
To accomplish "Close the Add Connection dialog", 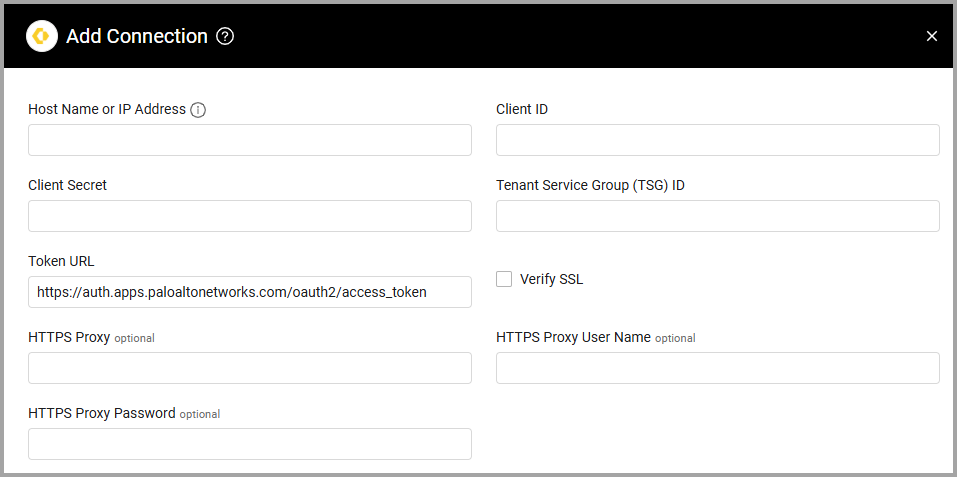I will coord(931,37).
